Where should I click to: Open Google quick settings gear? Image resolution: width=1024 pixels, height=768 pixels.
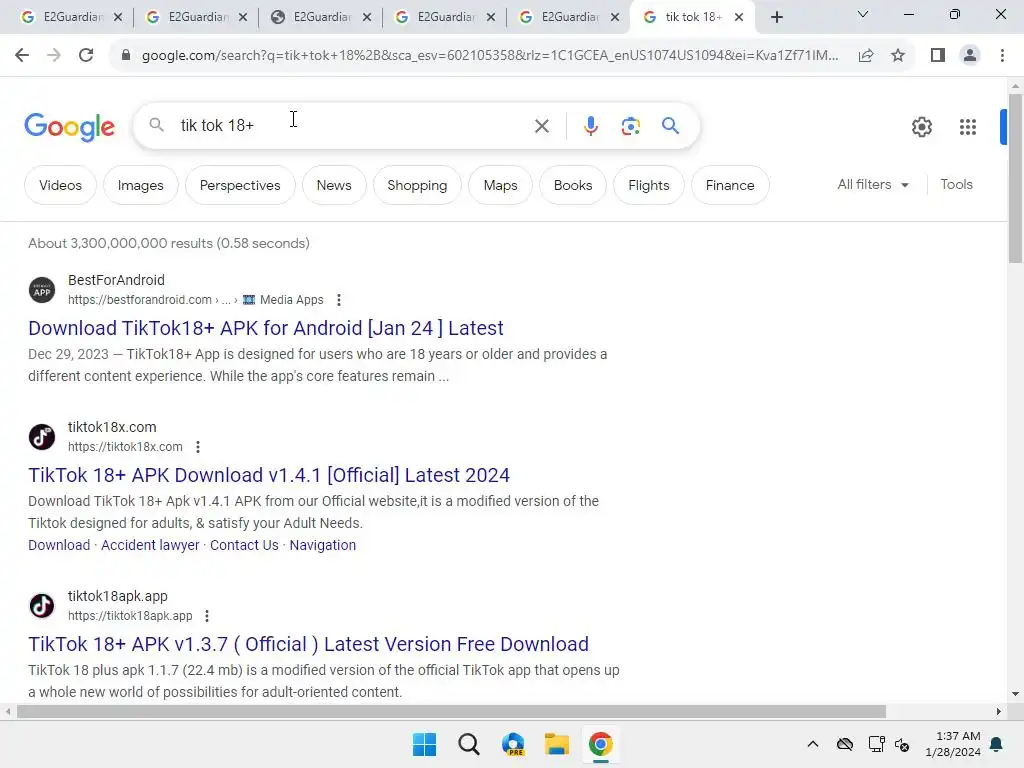[x=921, y=127]
